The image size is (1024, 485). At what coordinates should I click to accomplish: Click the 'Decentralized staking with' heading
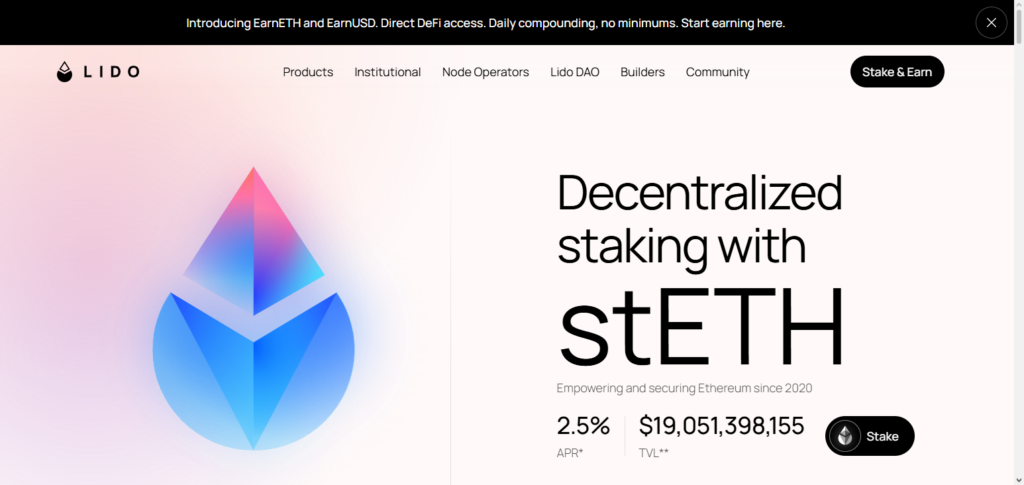point(699,220)
